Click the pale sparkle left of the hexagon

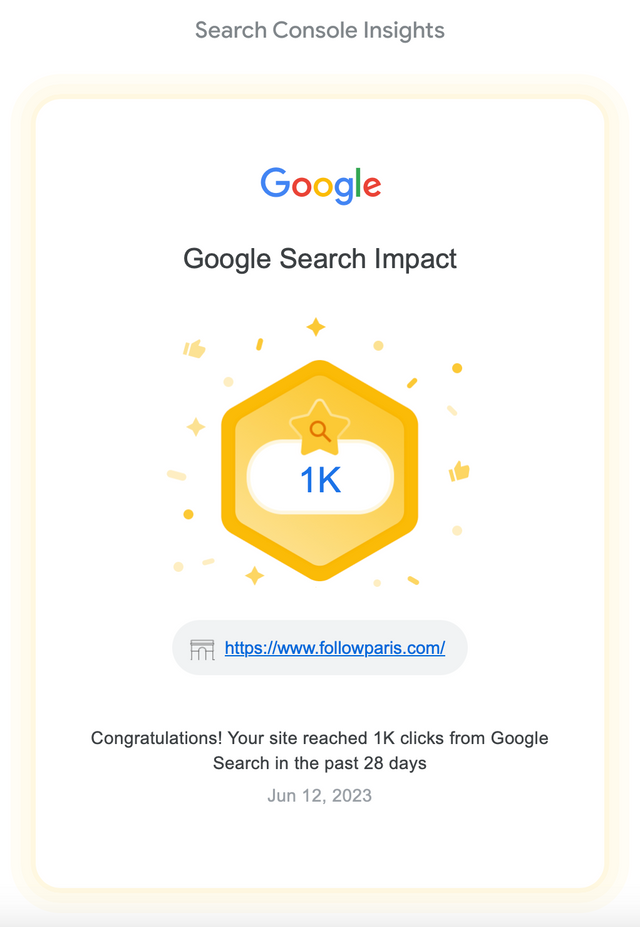point(196,426)
